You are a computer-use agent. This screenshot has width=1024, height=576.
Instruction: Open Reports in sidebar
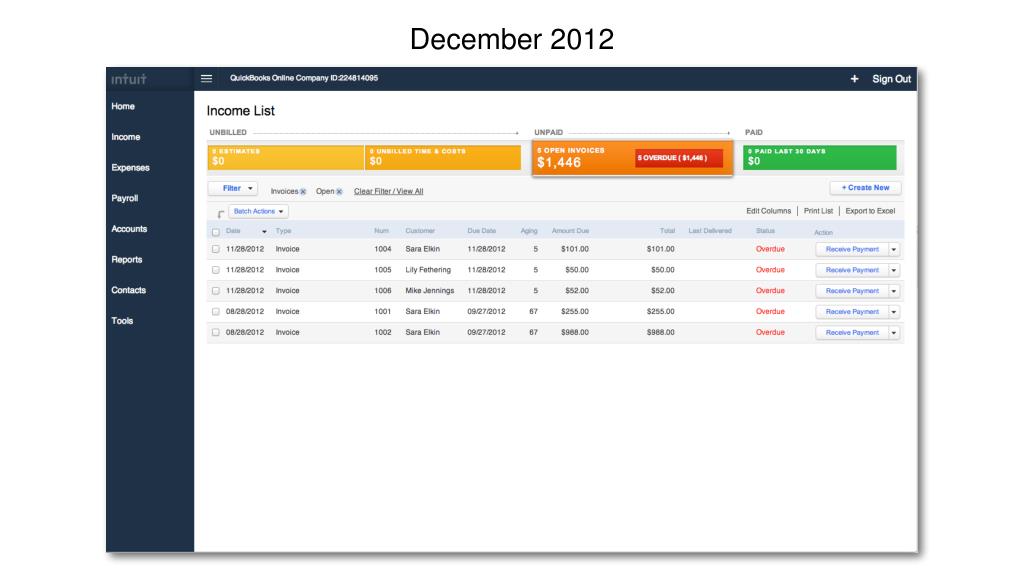pos(127,260)
